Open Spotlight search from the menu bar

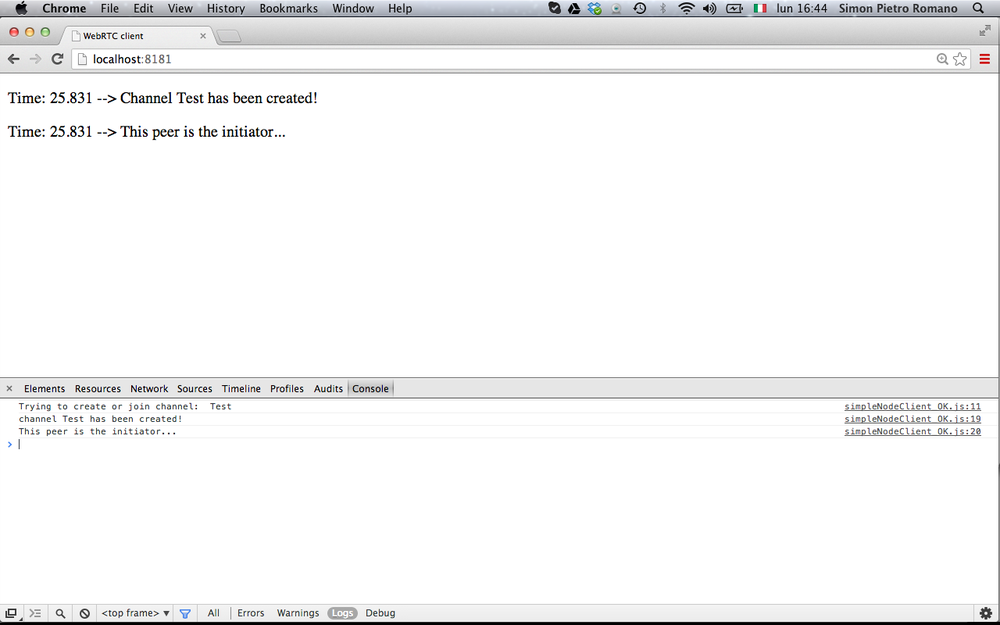pos(978,8)
